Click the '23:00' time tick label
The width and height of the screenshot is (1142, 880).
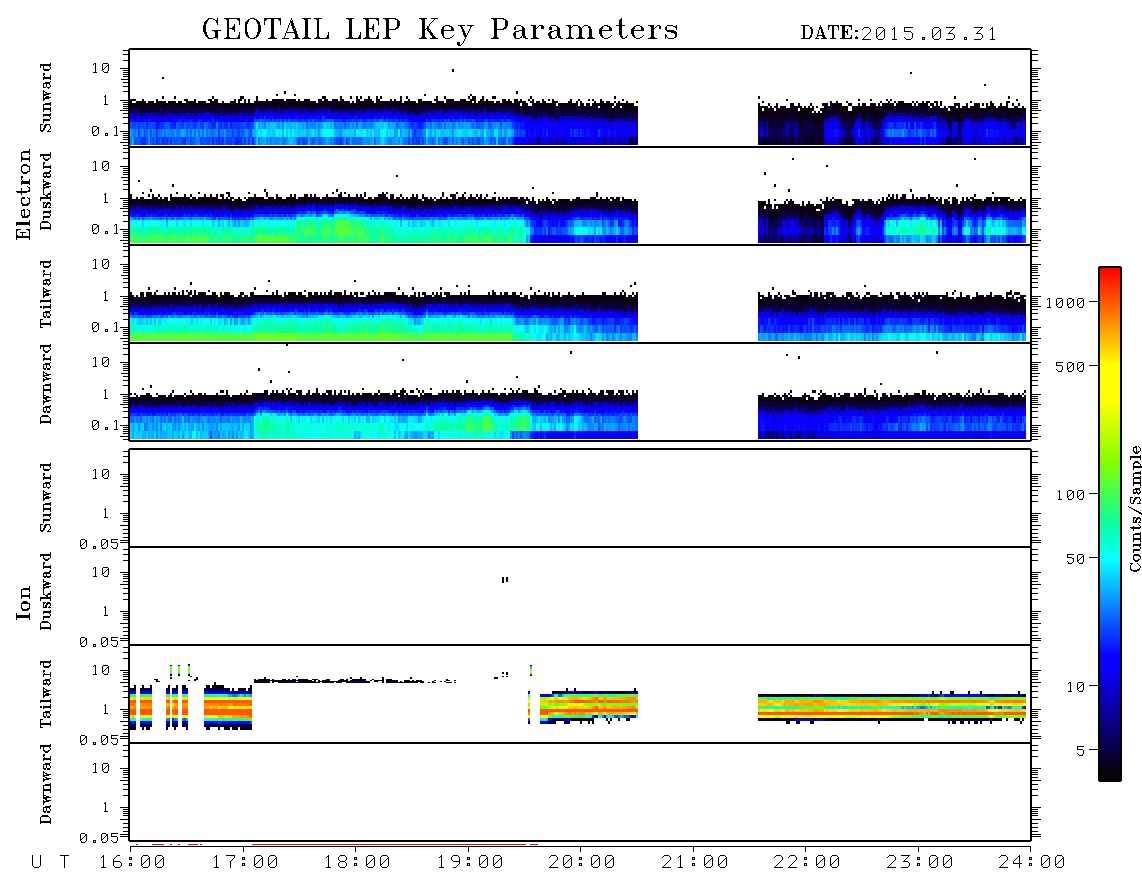point(920,863)
